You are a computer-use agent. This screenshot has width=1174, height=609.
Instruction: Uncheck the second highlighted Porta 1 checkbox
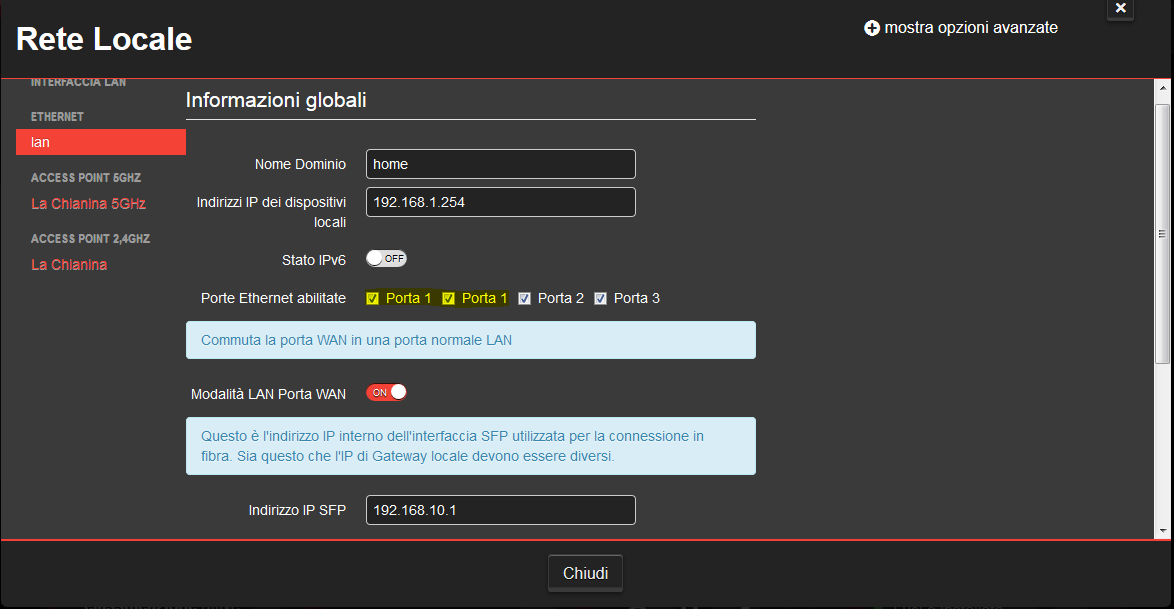[x=448, y=297]
